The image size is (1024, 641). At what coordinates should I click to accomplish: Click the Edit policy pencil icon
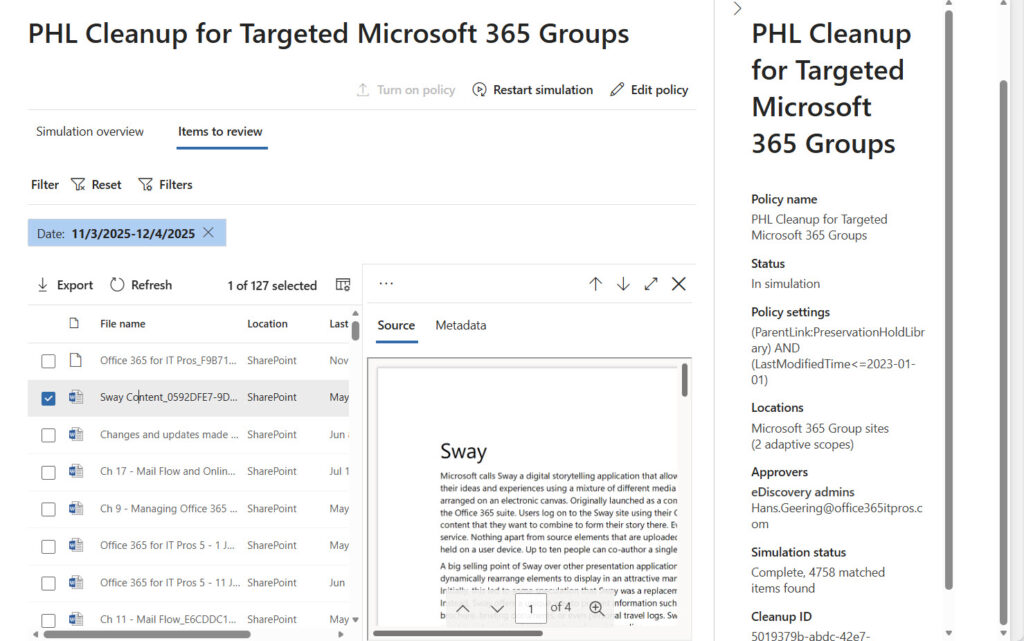click(x=617, y=90)
